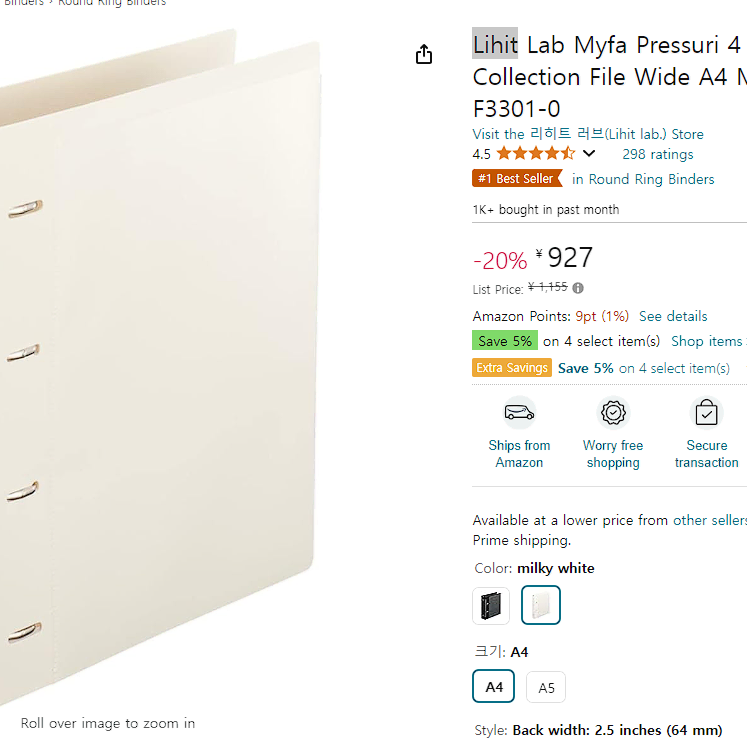Click the star rating icons

pyautogui.click(x=535, y=153)
